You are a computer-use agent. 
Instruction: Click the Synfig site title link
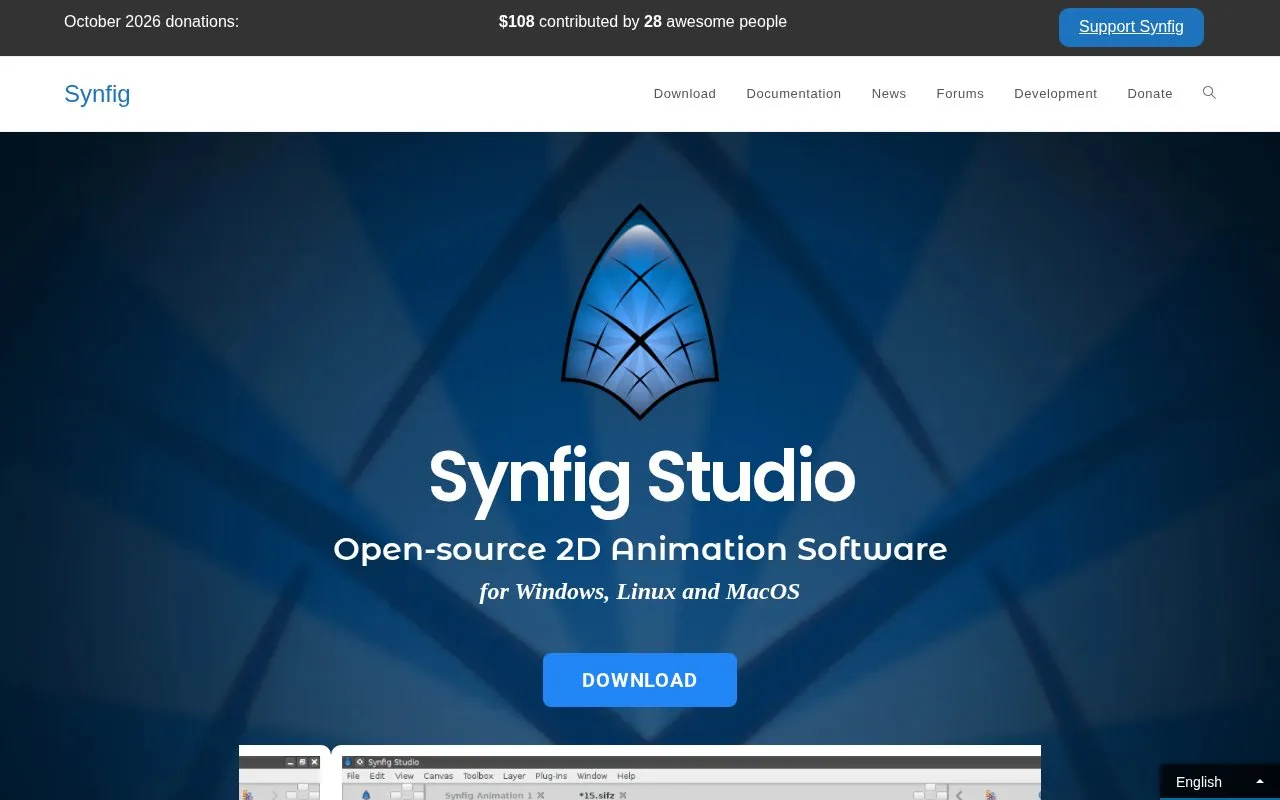click(97, 94)
